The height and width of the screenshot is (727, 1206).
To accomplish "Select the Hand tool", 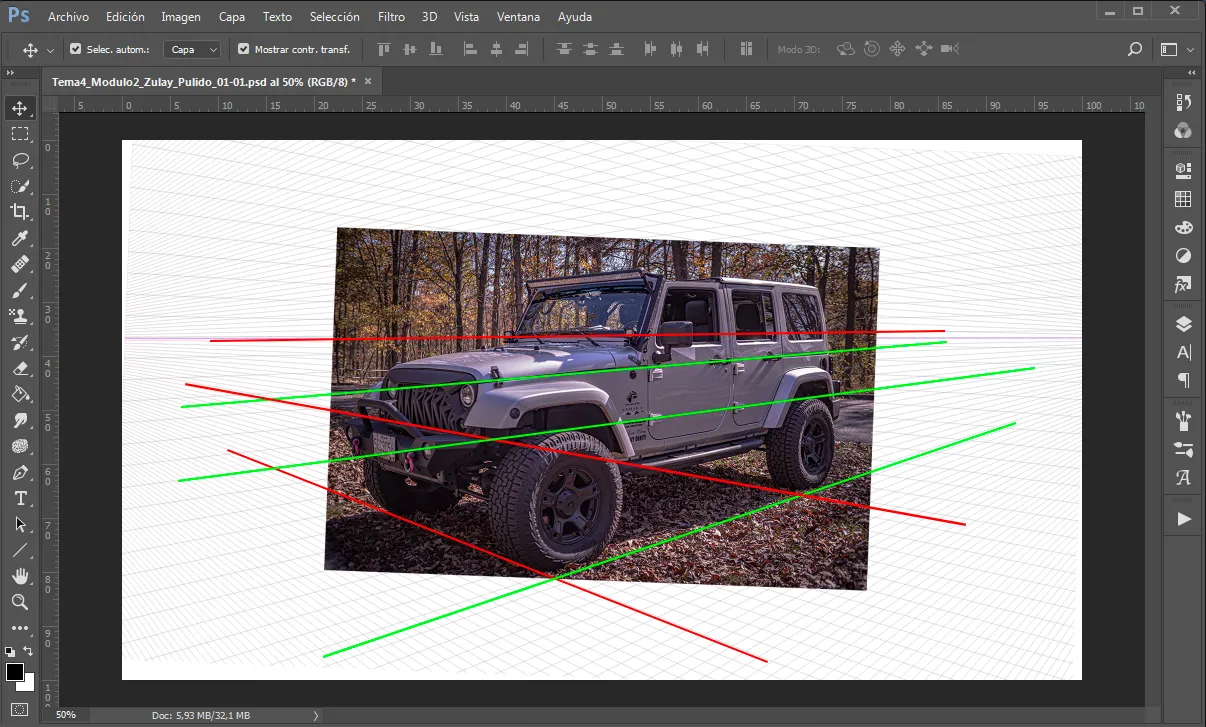I will (20, 576).
